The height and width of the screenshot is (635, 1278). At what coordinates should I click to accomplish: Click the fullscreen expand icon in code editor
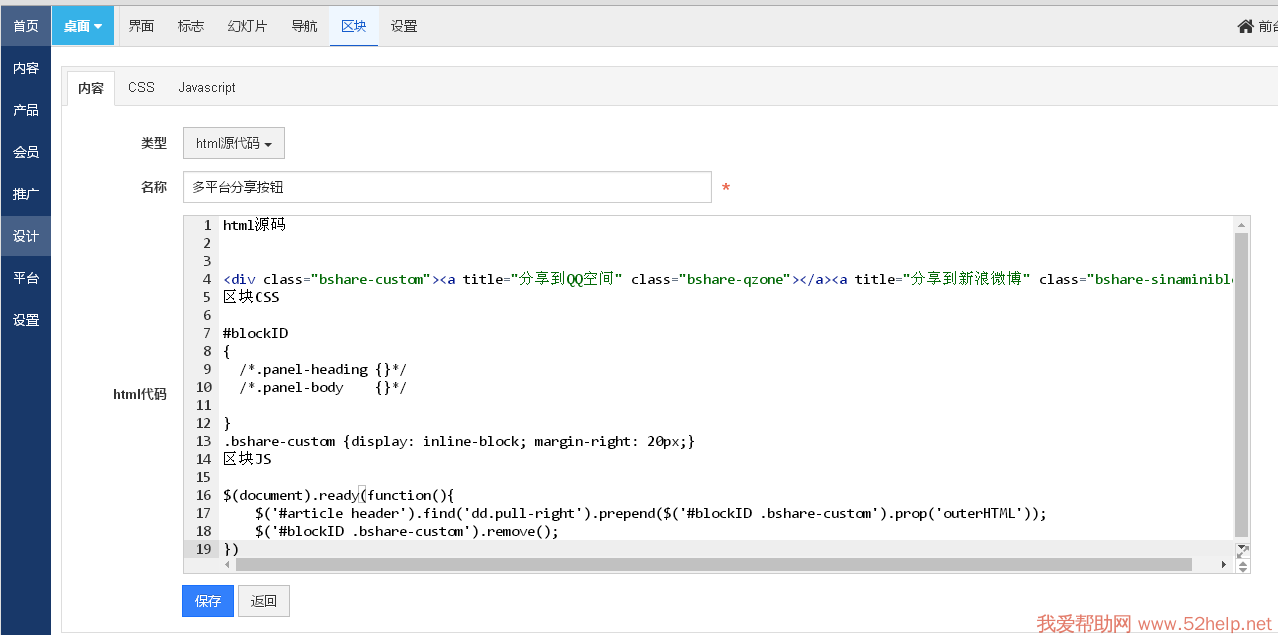[x=1243, y=550]
